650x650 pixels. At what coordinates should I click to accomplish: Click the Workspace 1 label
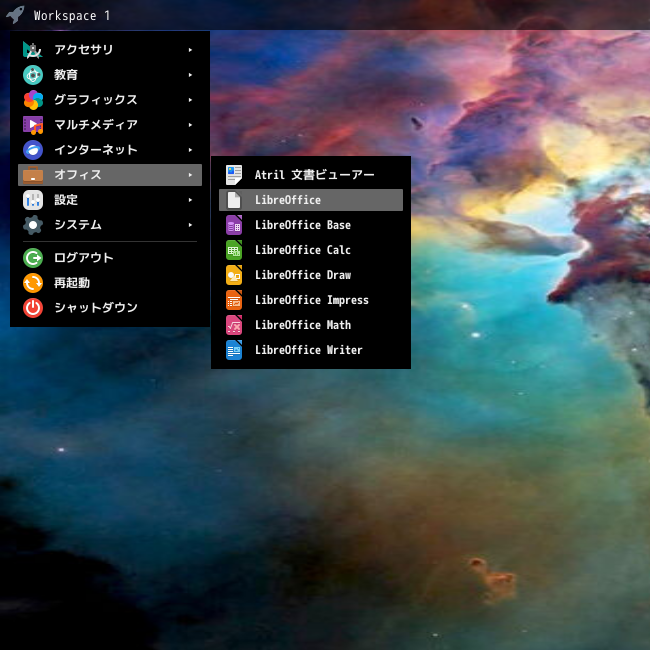click(x=72, y=16)
